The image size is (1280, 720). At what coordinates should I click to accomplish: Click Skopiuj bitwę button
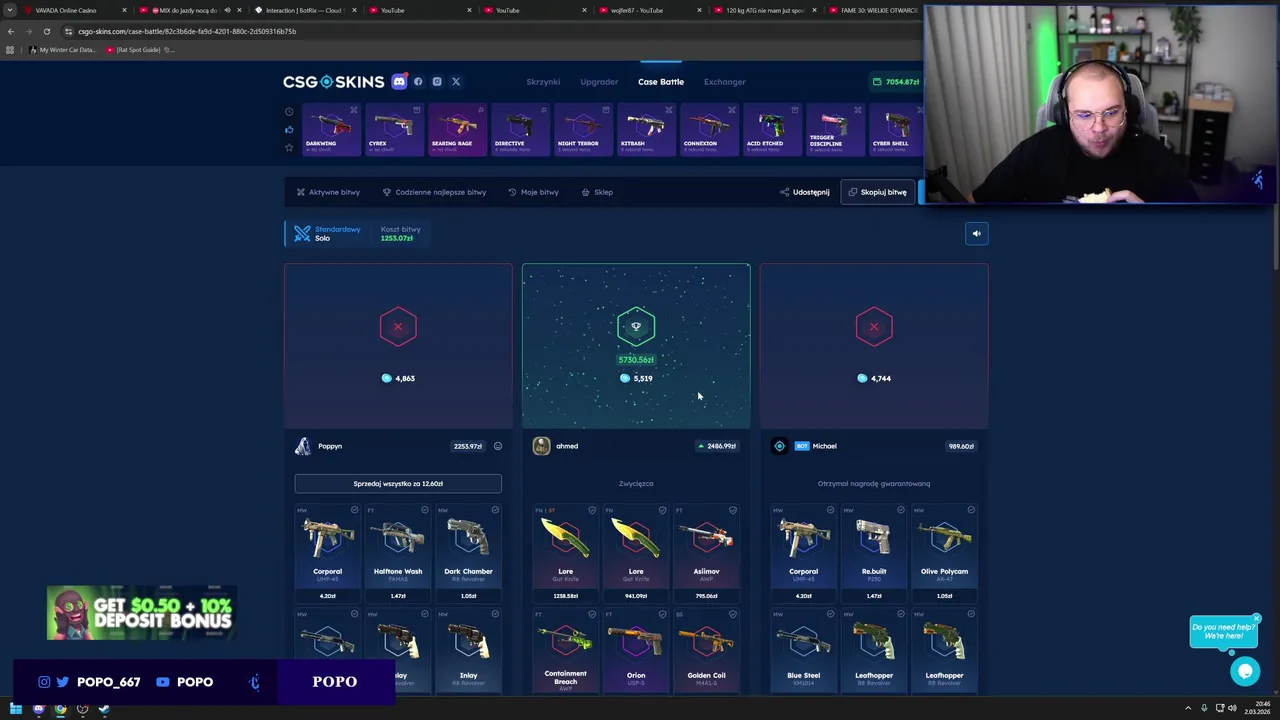pos(877,192)
